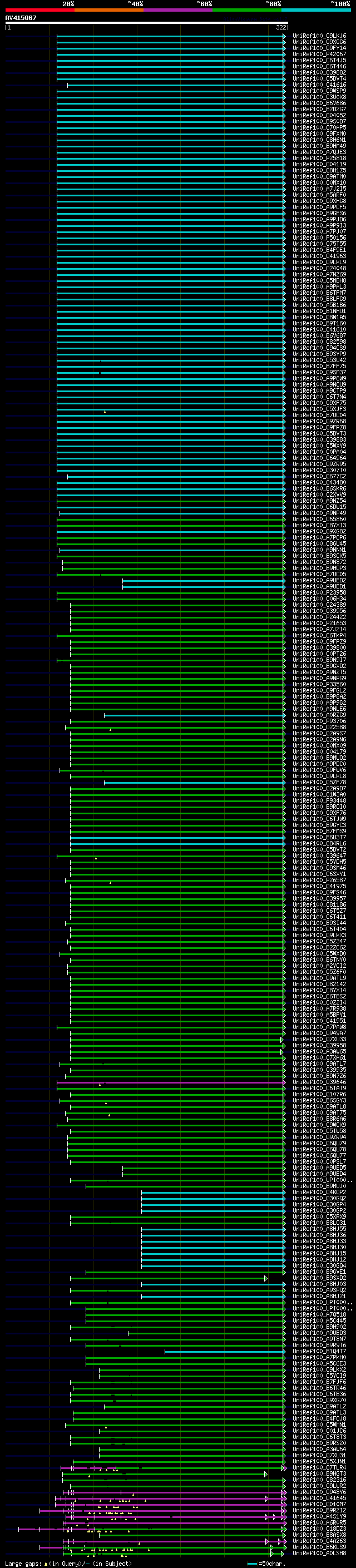Select hit label UniRef100_A9NNN1
356x1568 pixels.
(319, 550)
